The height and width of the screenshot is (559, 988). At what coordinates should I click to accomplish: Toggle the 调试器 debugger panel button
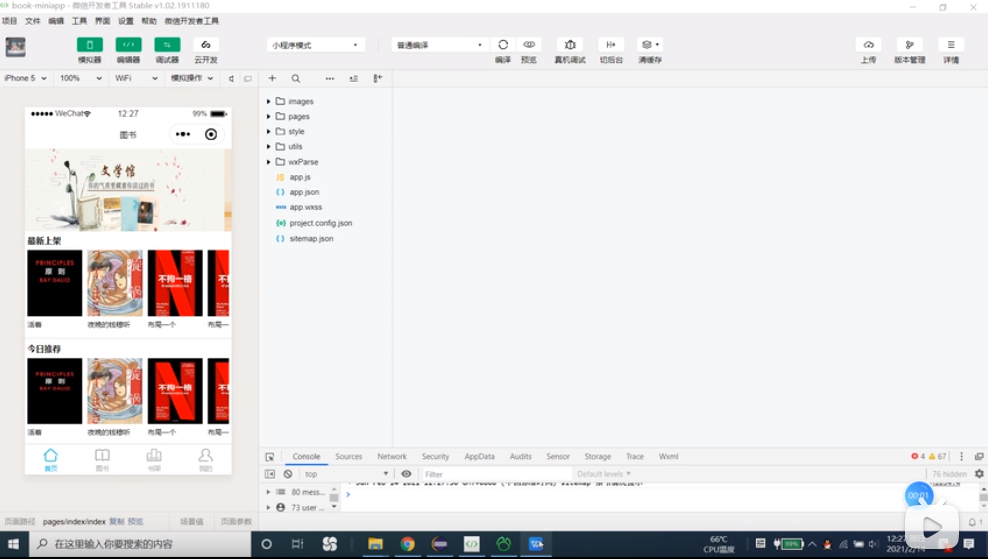167,45
